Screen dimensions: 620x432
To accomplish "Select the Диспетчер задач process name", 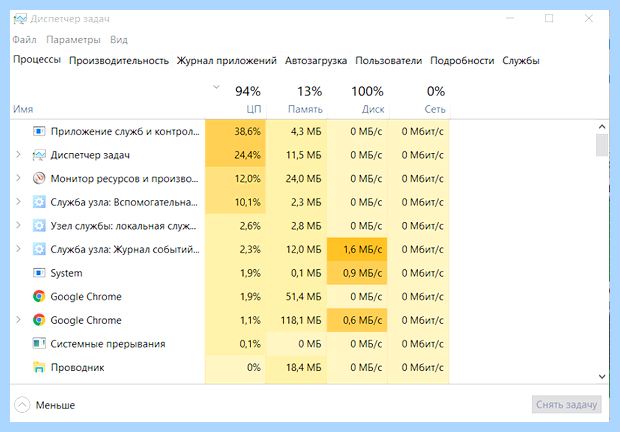I will tap(90, 155).
